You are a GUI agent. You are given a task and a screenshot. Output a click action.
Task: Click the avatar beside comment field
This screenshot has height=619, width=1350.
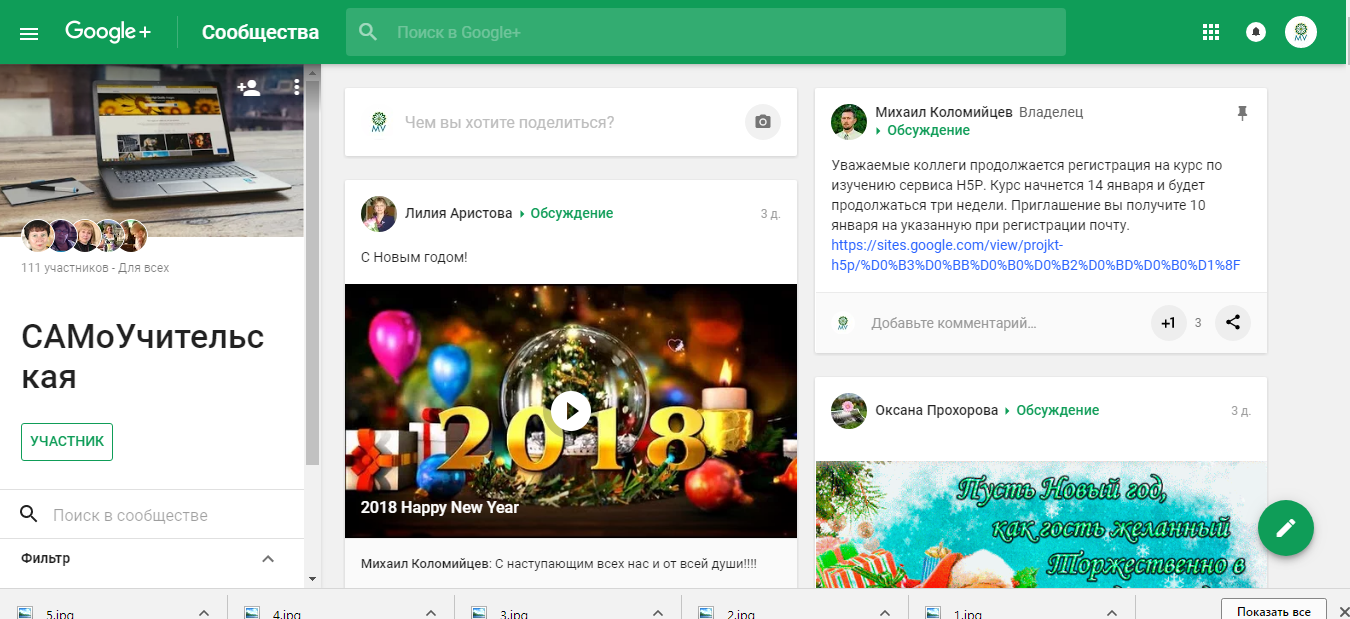pyautogui.click(x=843, y=323)
